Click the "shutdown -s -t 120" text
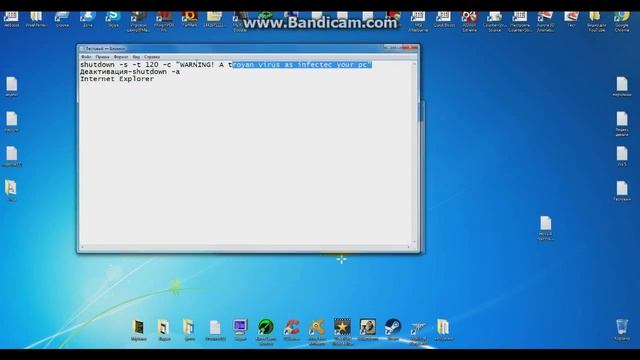The height and width of the screenshot is (360, 640). point(119,64)
